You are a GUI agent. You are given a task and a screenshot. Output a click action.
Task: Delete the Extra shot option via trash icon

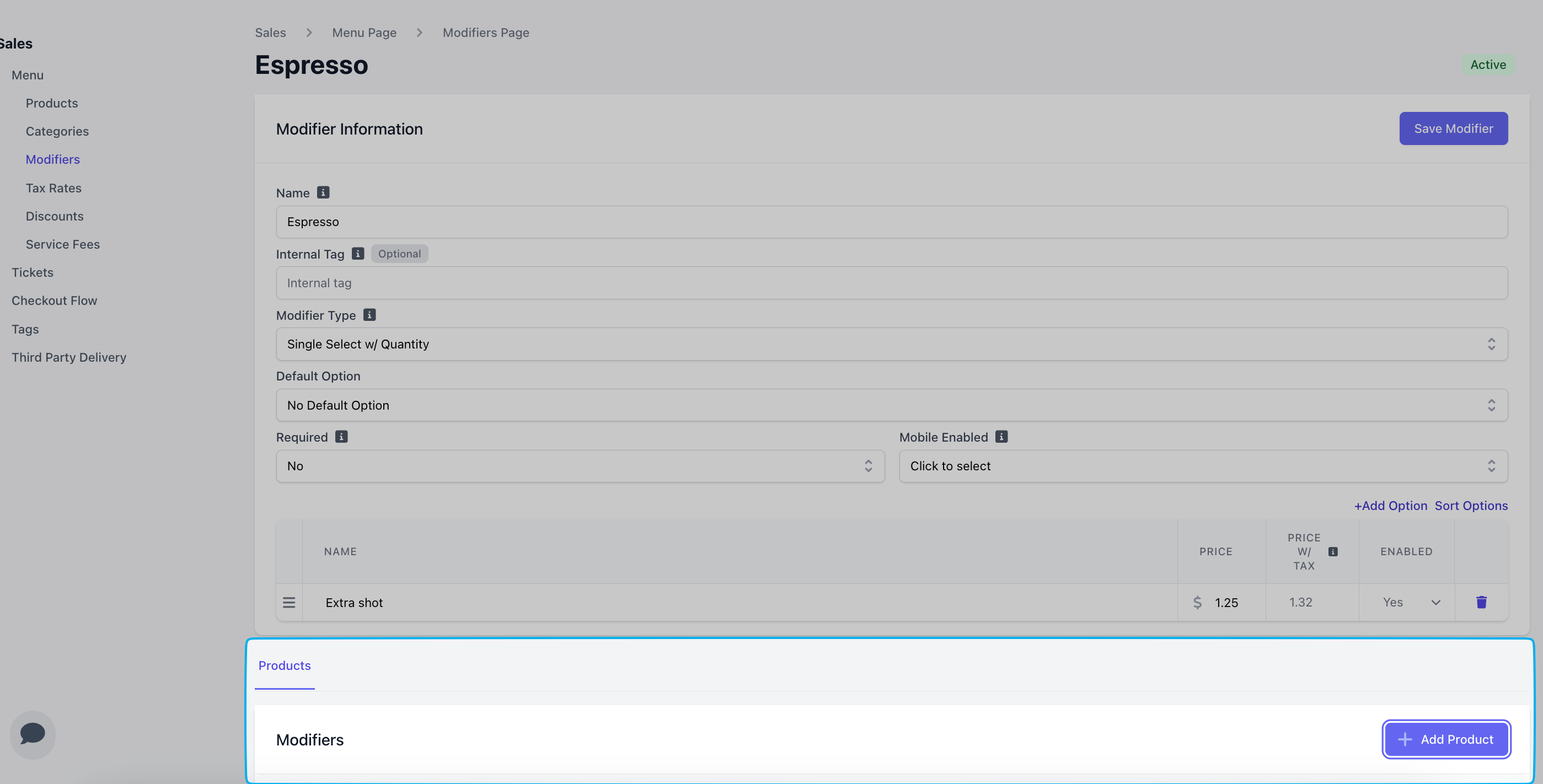click(1481, 602)
